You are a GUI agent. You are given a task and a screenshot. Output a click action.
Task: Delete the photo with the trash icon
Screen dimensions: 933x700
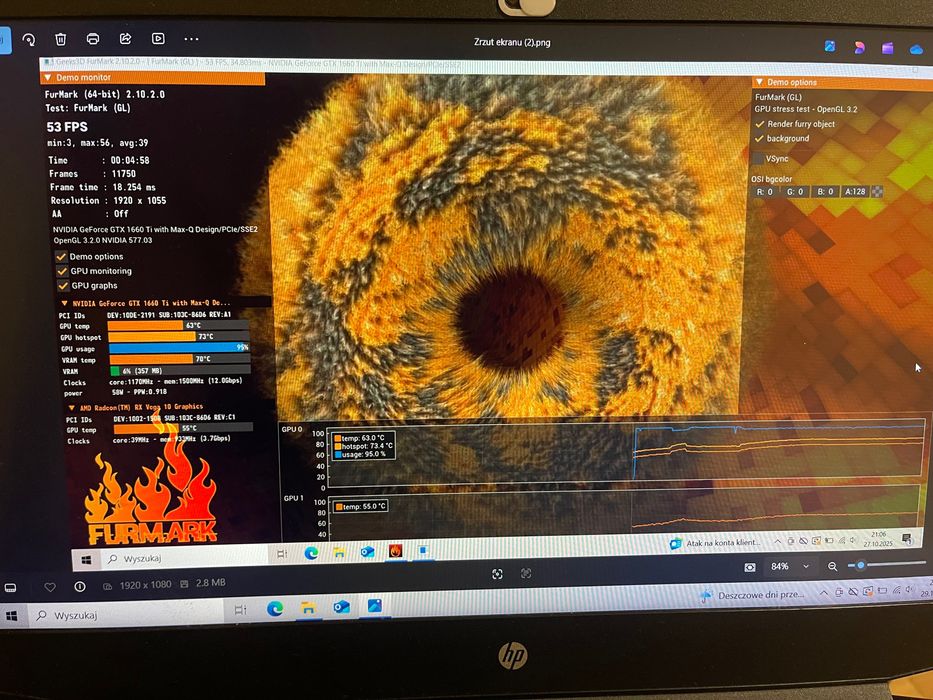pyautogui.click(x=60, y=39)
